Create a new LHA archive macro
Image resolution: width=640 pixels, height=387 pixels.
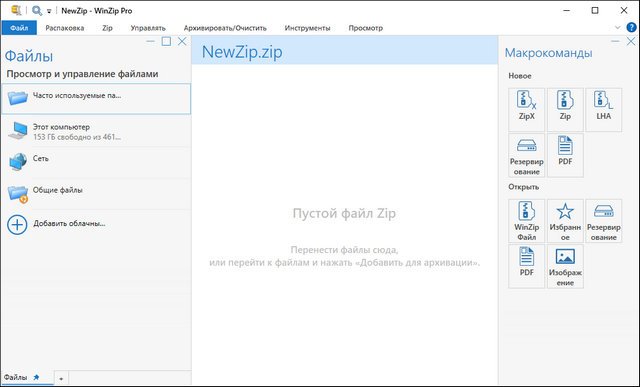[x=604, y=109]
